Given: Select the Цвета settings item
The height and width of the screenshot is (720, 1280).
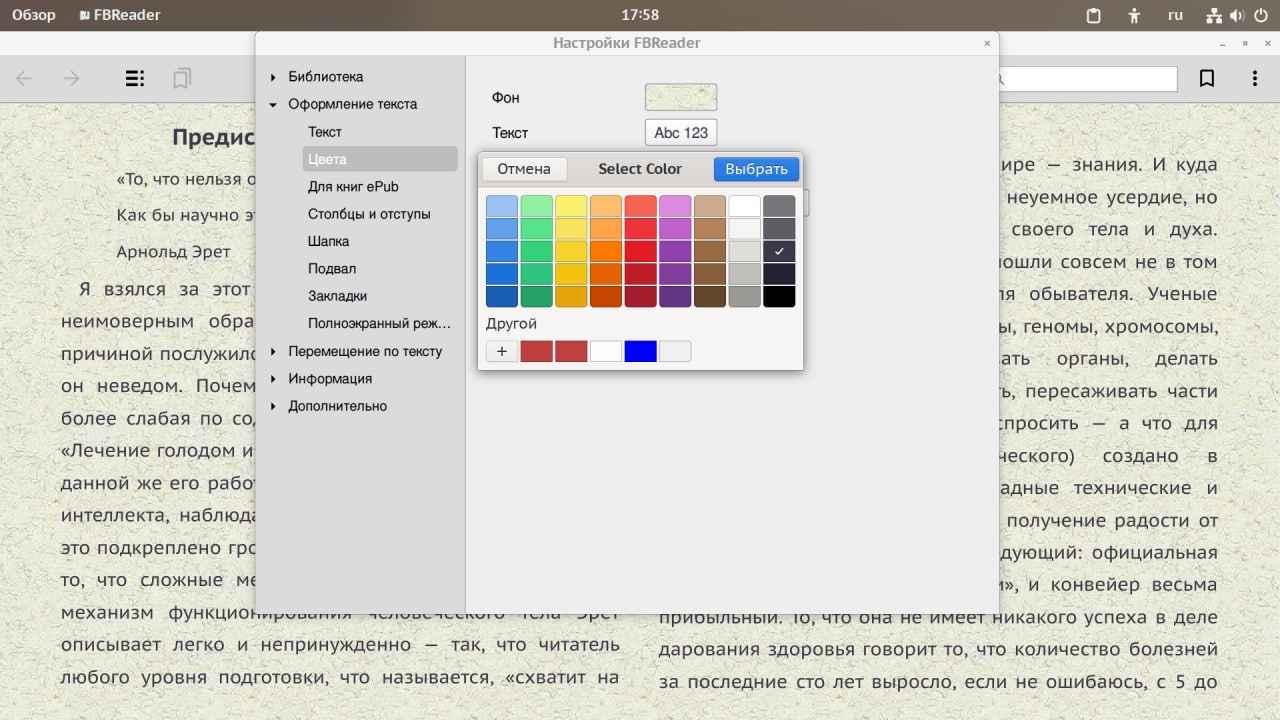Looking at the screenshot, I should tap(380, 159).
